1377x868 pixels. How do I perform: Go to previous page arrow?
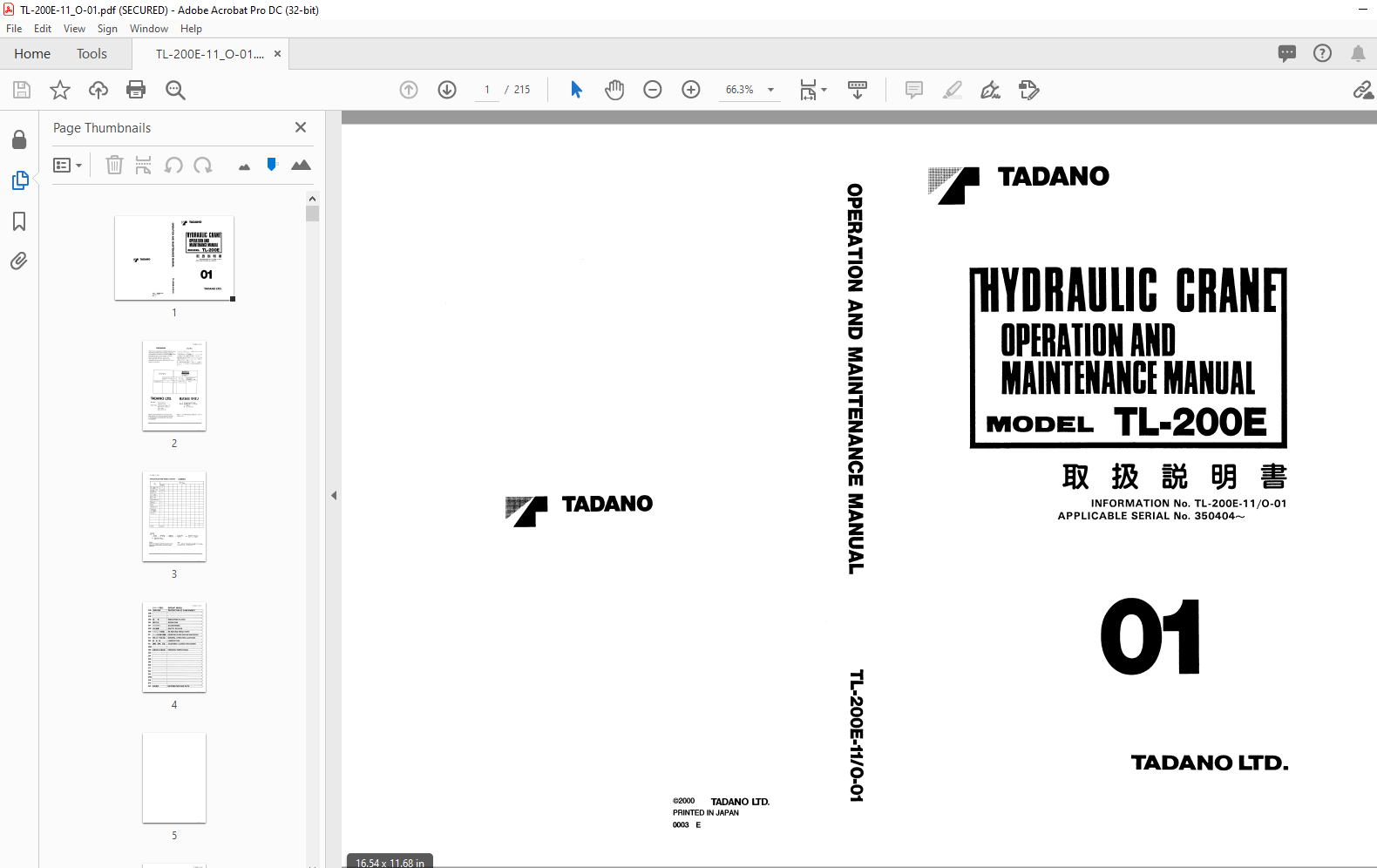click(409, 90)
